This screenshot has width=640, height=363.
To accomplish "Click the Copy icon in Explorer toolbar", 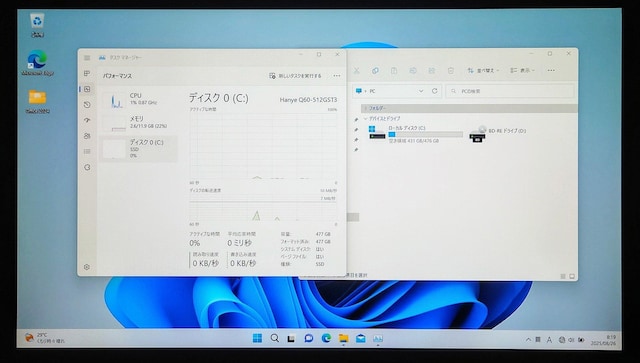I will point(375,71).
